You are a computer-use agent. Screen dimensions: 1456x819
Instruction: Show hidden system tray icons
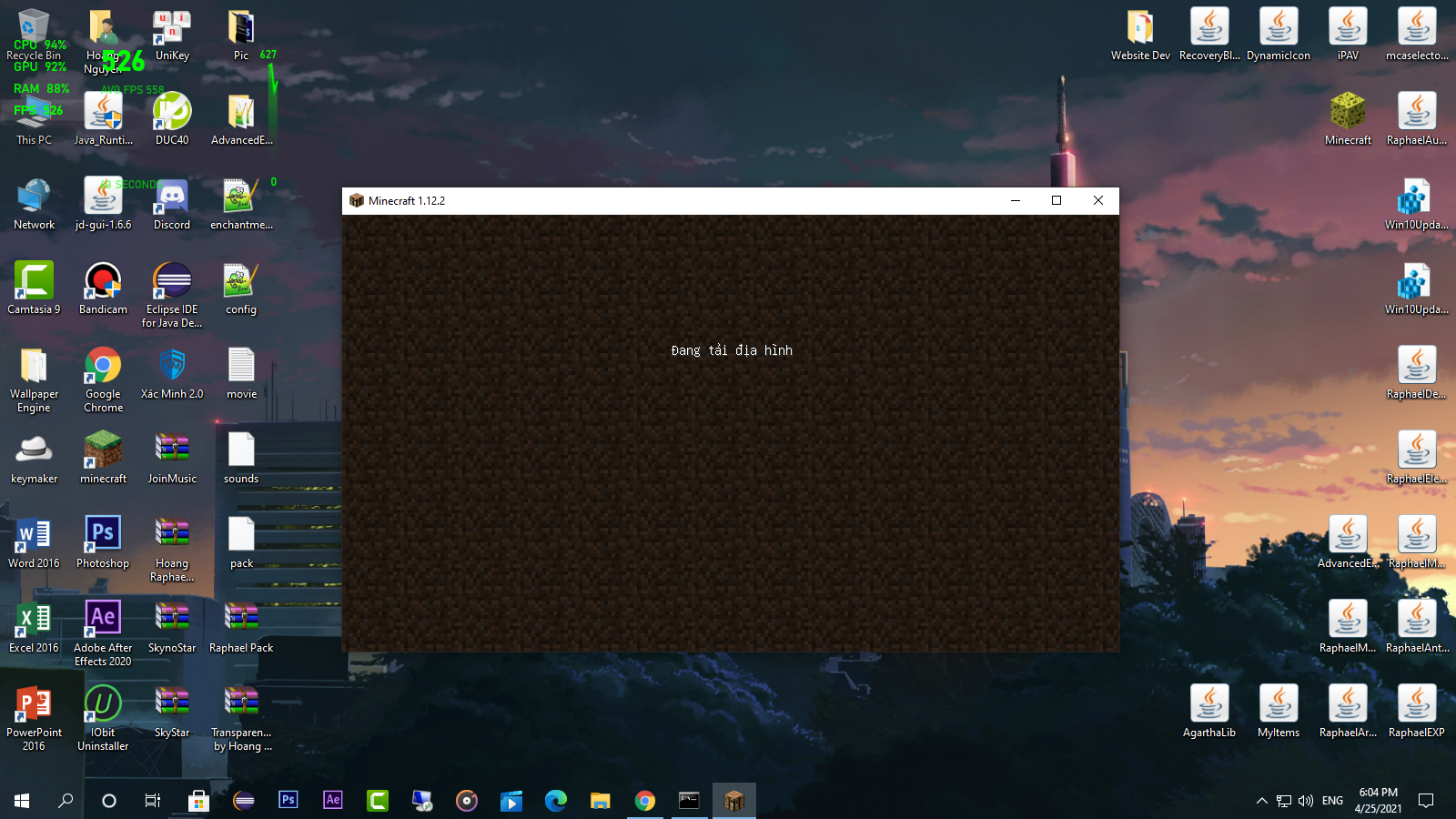tap(1261, 801)
